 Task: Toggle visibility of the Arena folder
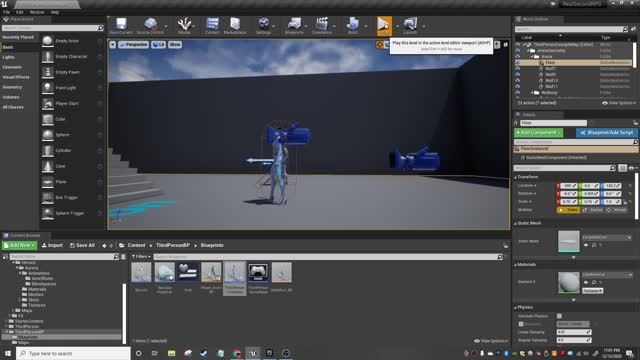pos(518,57)
